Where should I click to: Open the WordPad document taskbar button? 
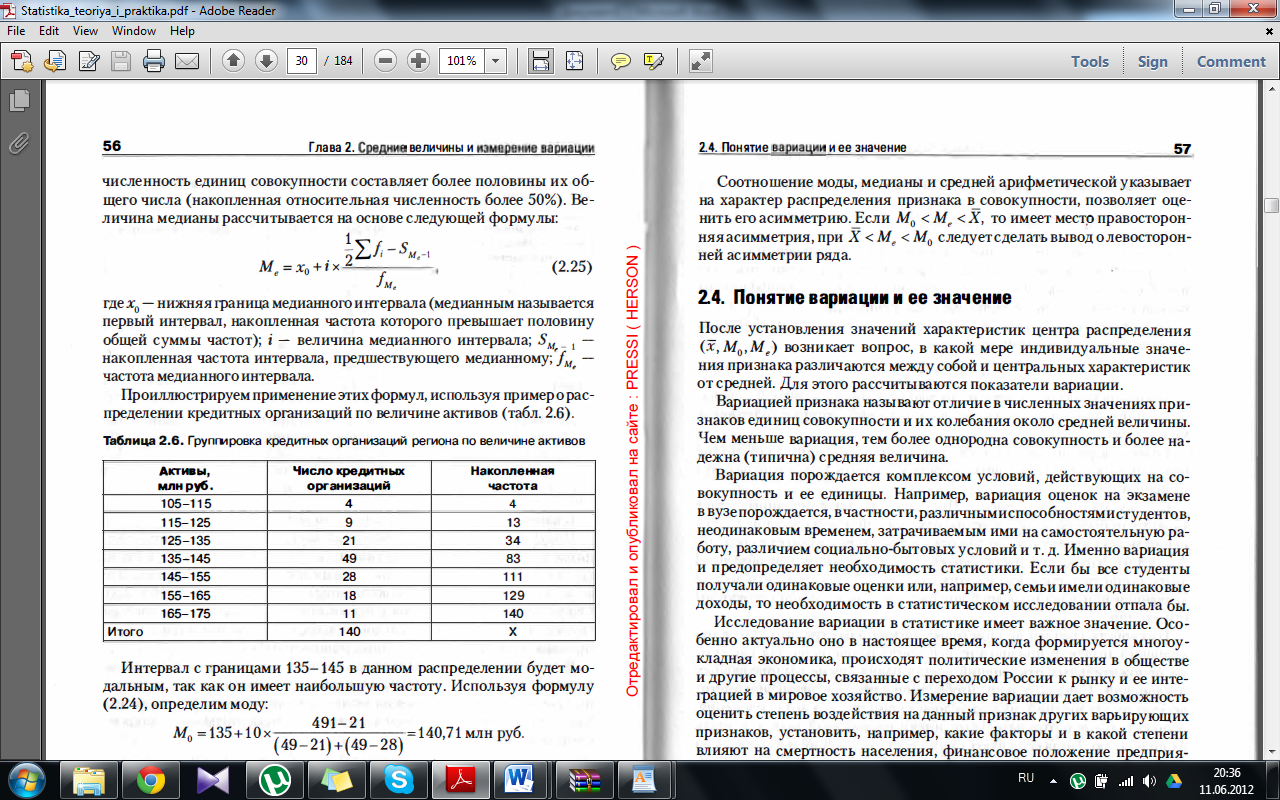tap(643, 779)
